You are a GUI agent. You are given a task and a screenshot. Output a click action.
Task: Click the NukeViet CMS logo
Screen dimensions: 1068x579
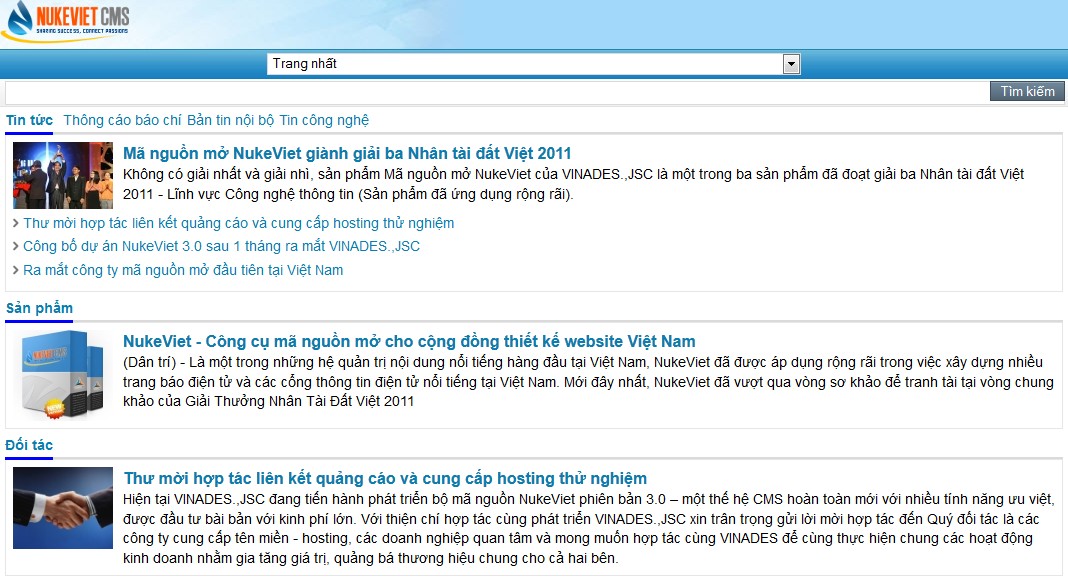tap(66, 22)
